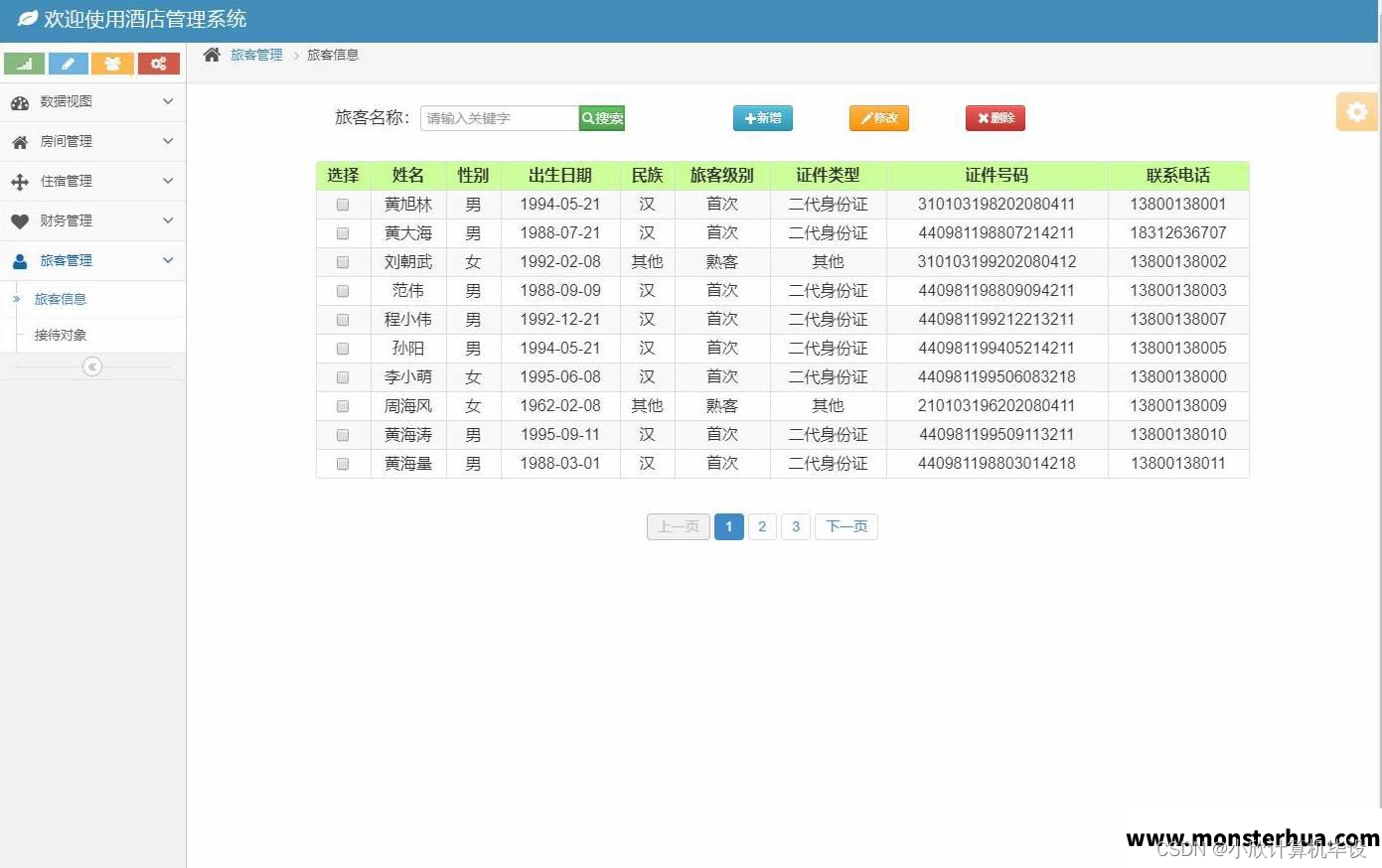The height and width of the screenshot is (868, 1382).
Task: Select the checkbox next to 刘朝武
Action: click(343, 261)
